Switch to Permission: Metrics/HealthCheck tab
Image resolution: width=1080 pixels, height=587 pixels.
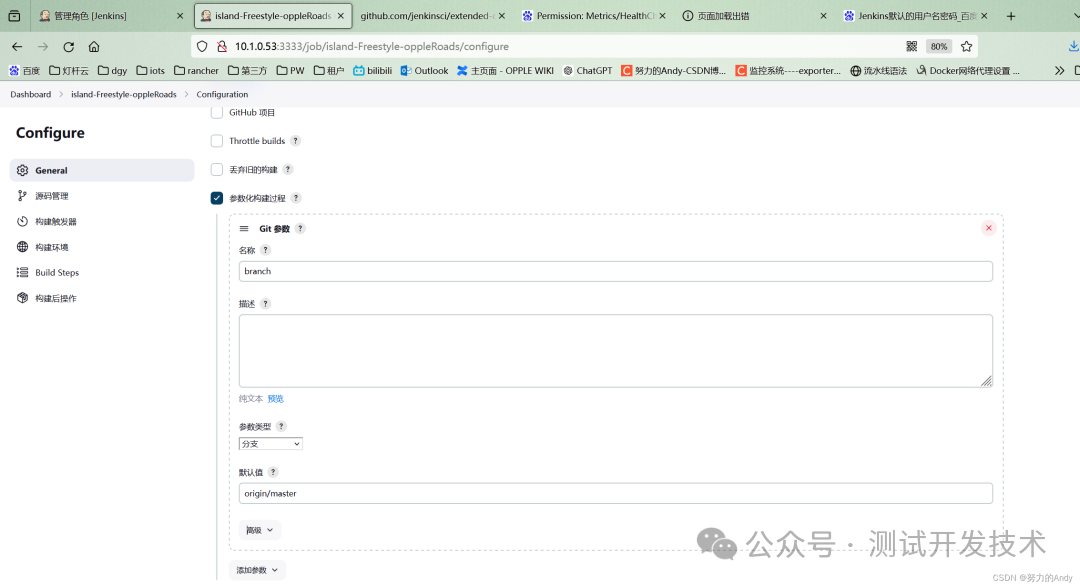click(594, 16)
